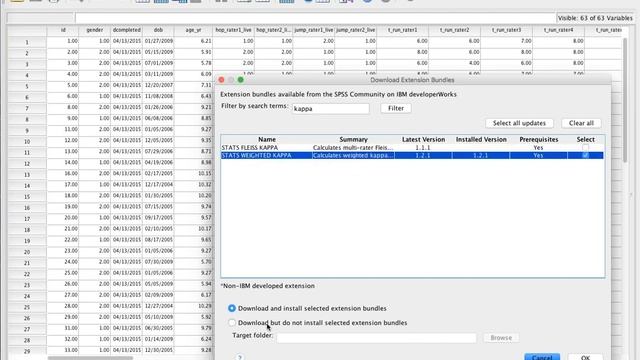Untick the Select checkbox for STATS WEIGHTED KAPPA
The height and width of the screenshot is (360, 640).
(x=585, y=156)
